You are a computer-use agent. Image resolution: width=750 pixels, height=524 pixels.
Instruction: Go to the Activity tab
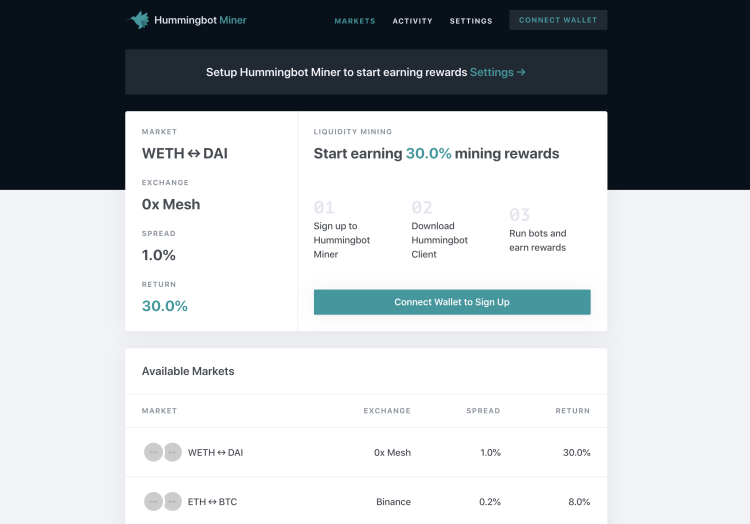point(413,21)
